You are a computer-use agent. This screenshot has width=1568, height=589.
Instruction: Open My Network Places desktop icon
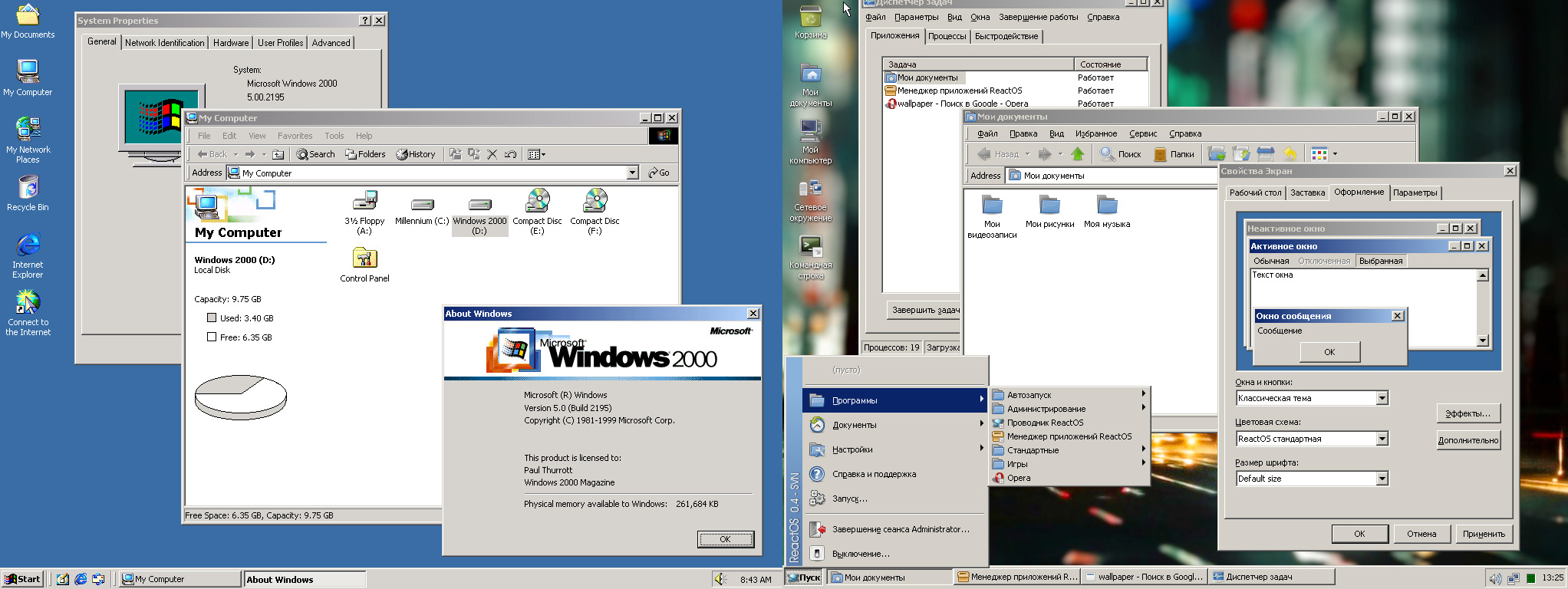(28, 140)
